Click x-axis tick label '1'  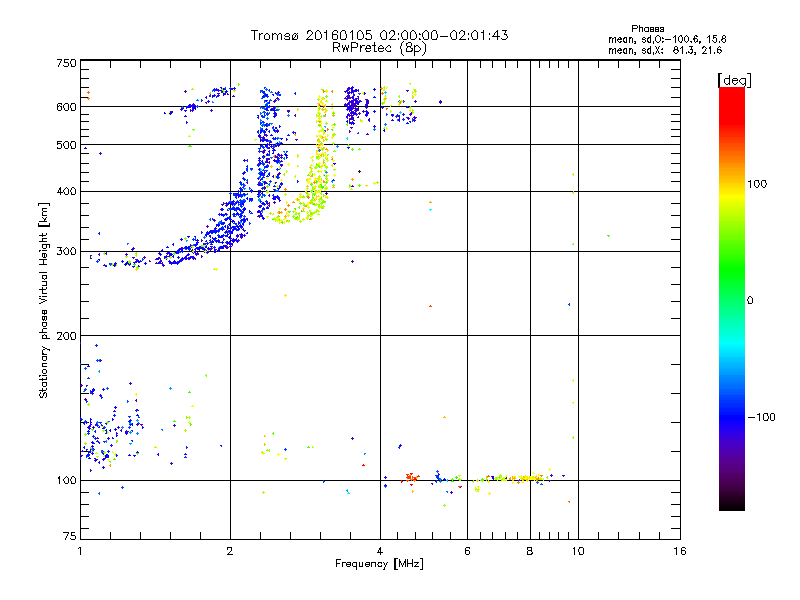coord(80,551)
